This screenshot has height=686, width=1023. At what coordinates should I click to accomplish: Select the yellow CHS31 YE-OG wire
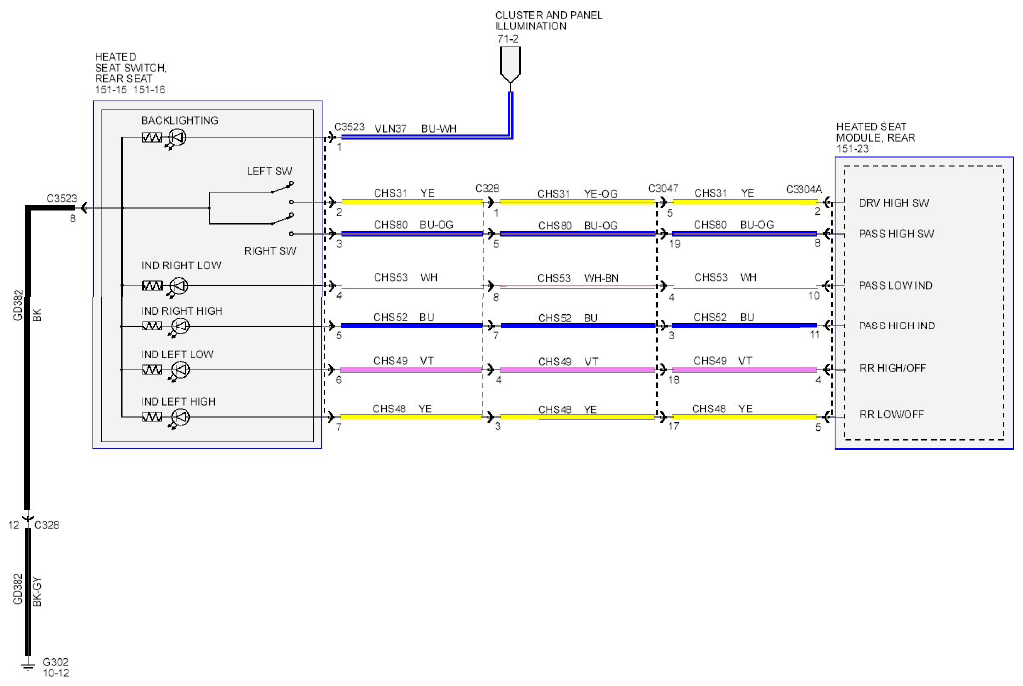(x=577, y=202)
